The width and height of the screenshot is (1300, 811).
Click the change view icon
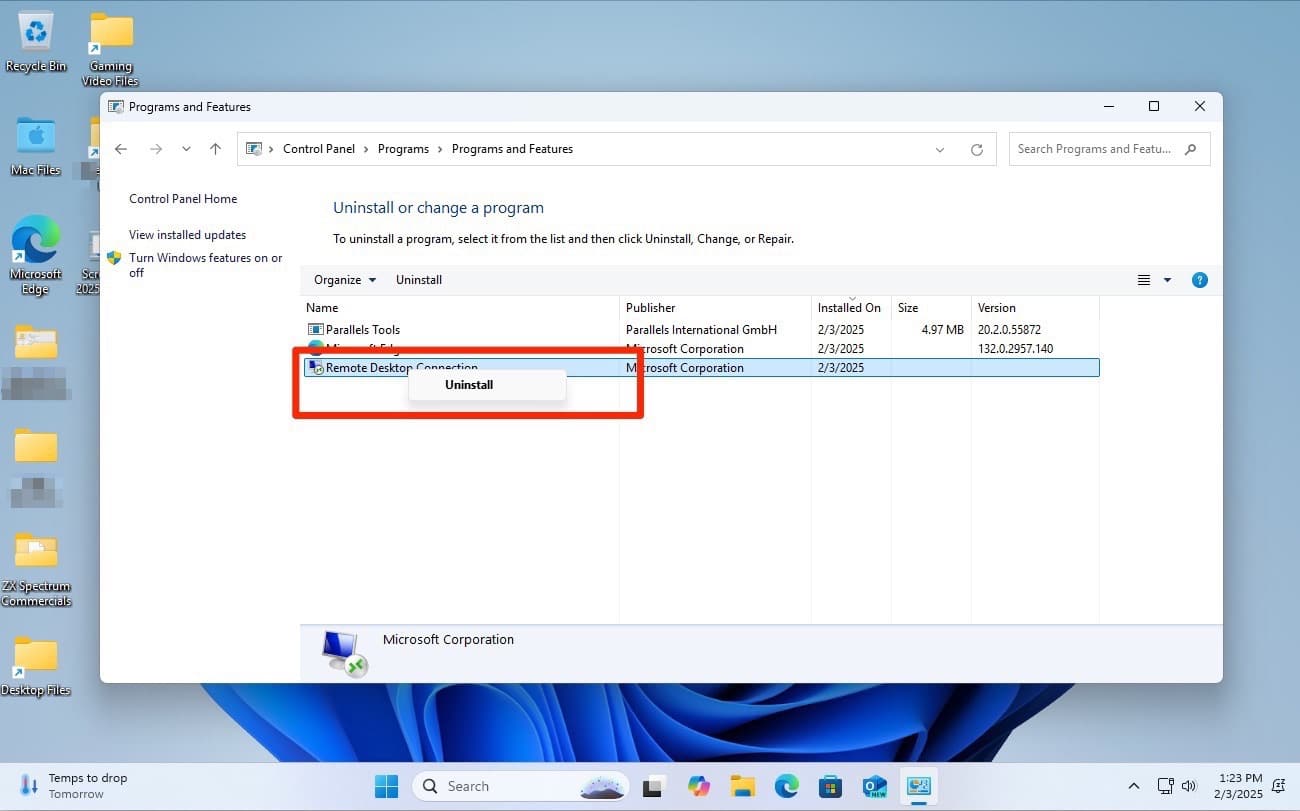point(1144,280)
